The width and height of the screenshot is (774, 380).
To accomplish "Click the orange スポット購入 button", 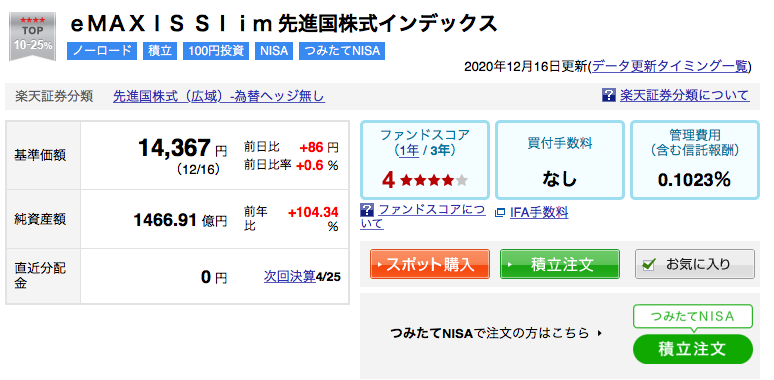I will click(x=430, y=265).
